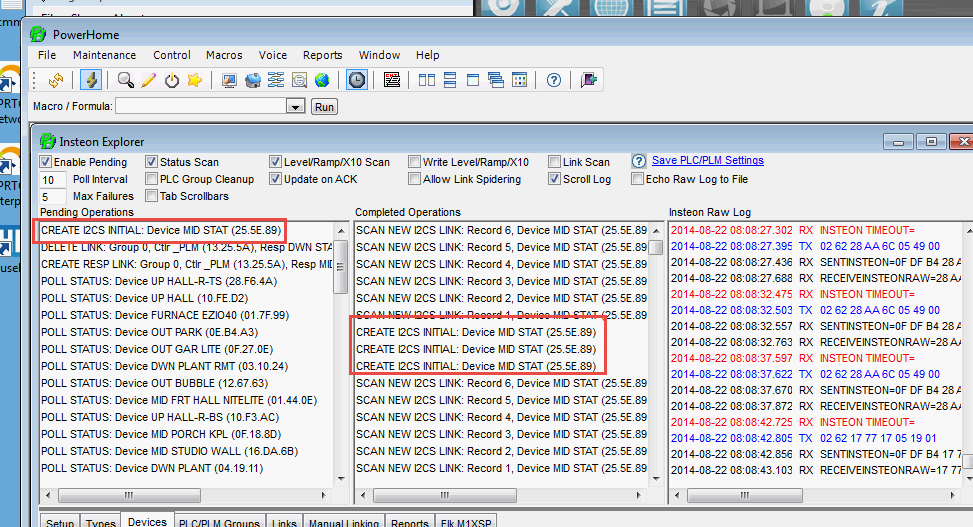Enable the Tab Scrollbars checkbox
Screen dimensions: 973x527
[151, 196]
